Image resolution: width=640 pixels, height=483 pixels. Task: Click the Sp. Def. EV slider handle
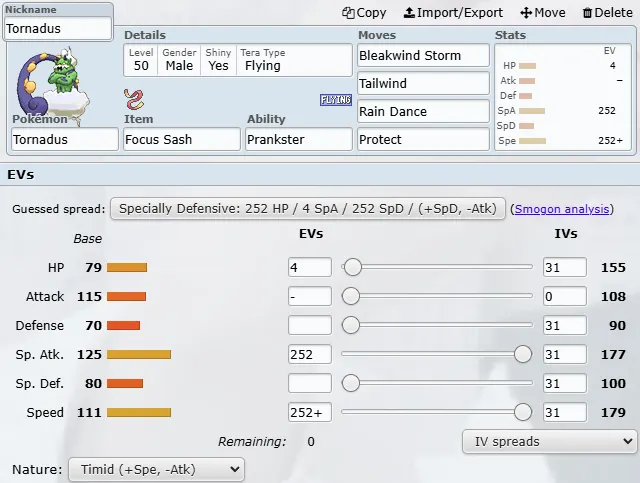[x=351, y=383]
